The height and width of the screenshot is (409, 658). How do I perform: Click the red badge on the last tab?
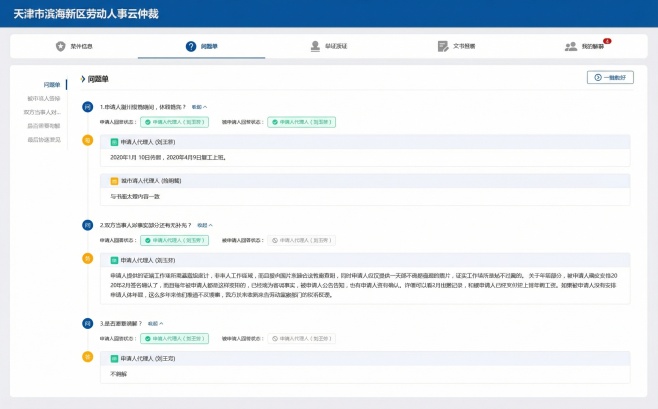[607, 41]
